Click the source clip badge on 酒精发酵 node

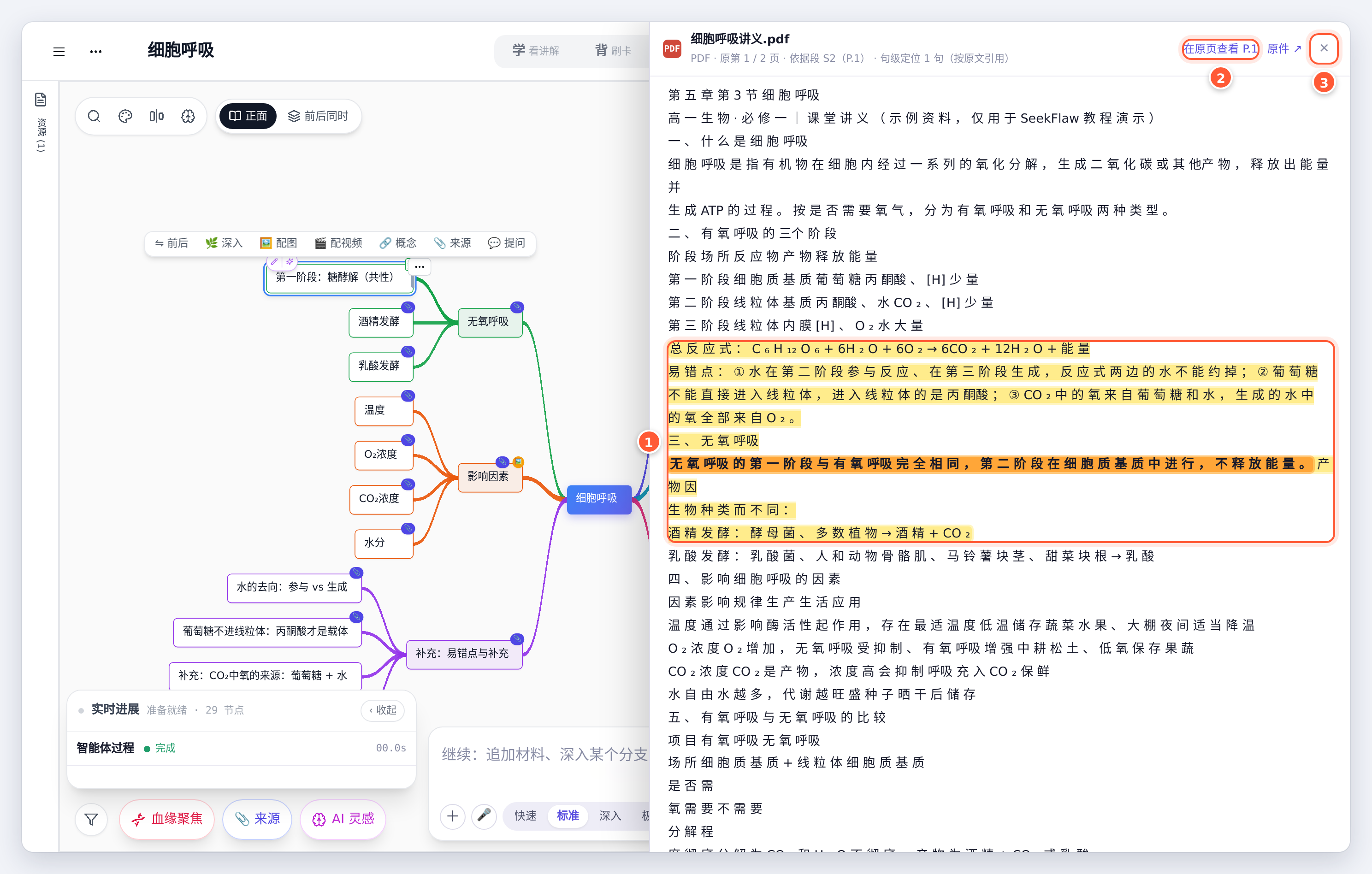[408, 307]
